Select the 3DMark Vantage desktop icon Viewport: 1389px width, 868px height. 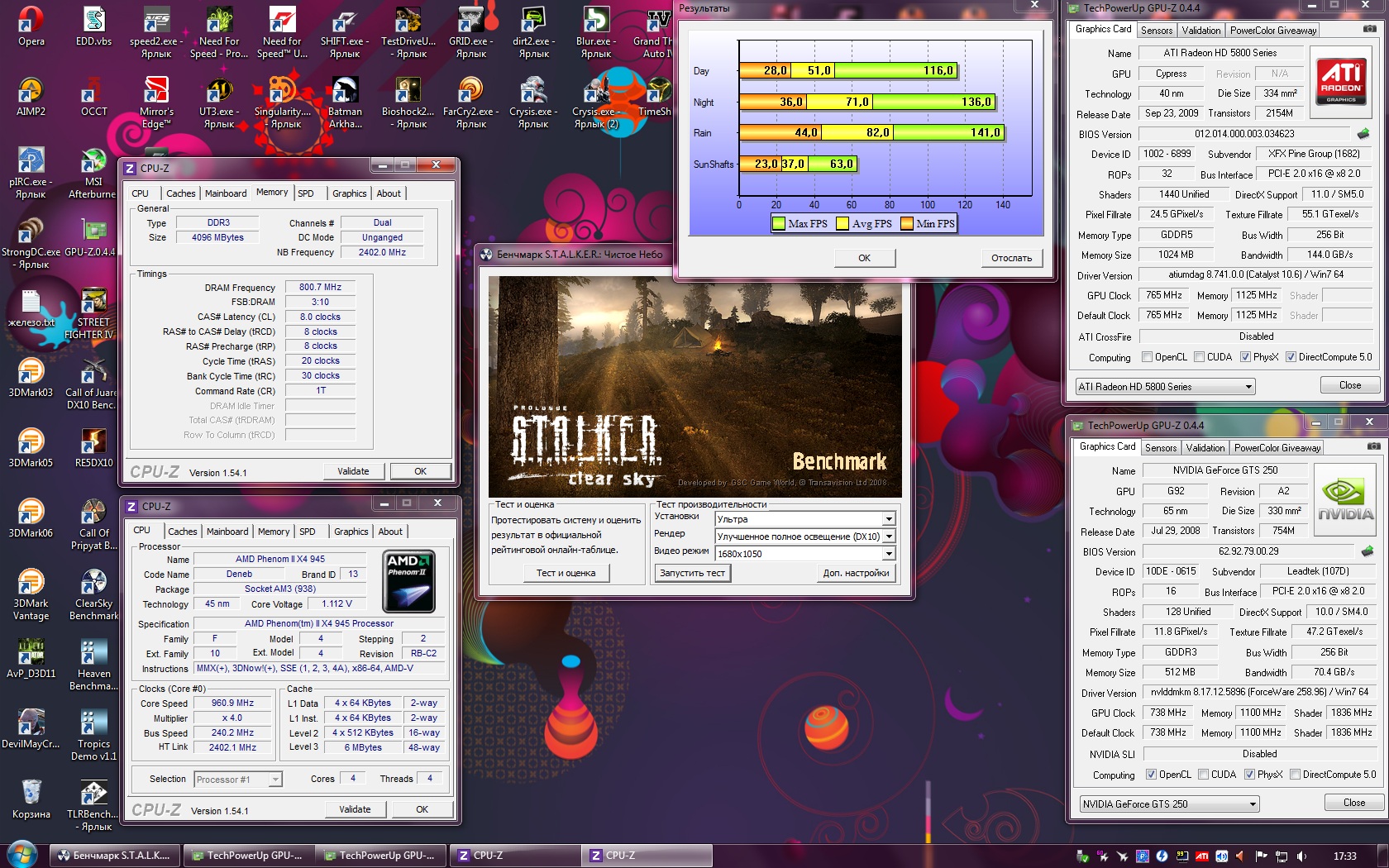(x=31, y=594)
